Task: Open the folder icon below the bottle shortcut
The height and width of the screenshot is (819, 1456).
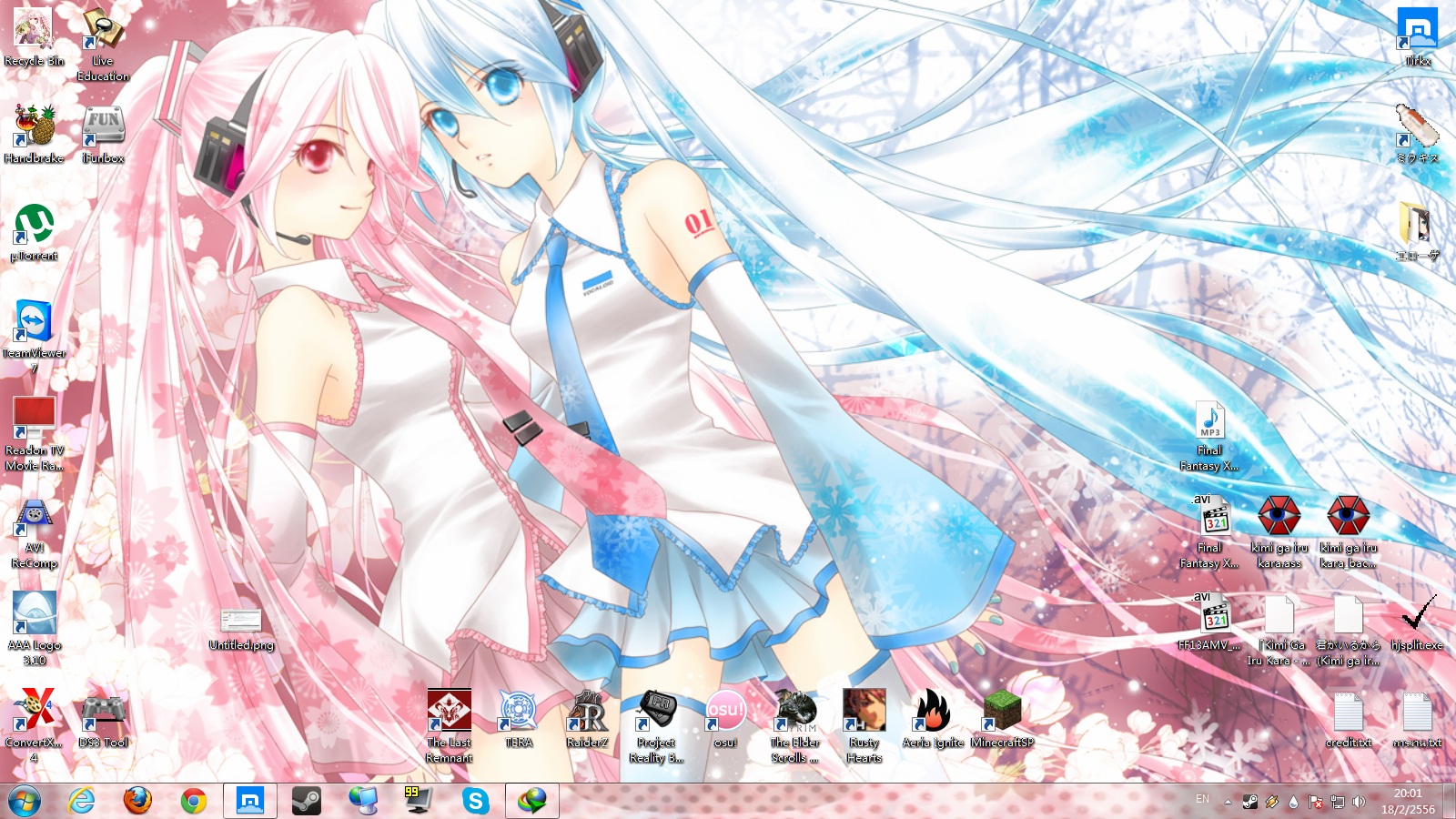Action: (1417, 233)
